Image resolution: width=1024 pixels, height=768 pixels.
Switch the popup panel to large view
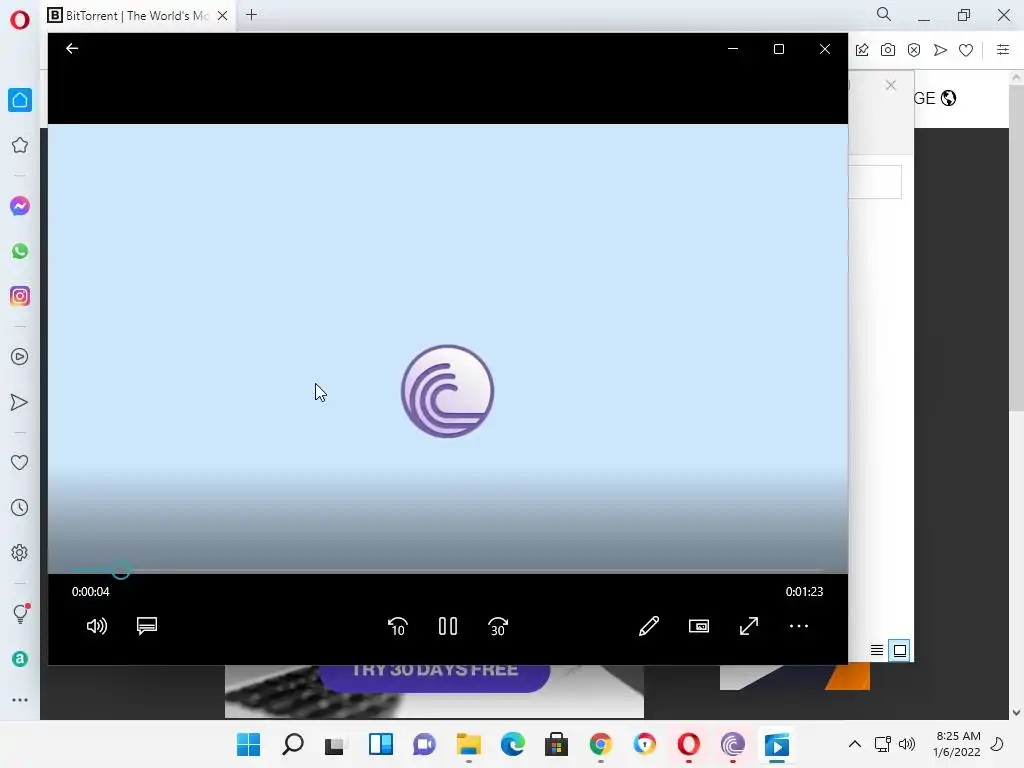899,650
